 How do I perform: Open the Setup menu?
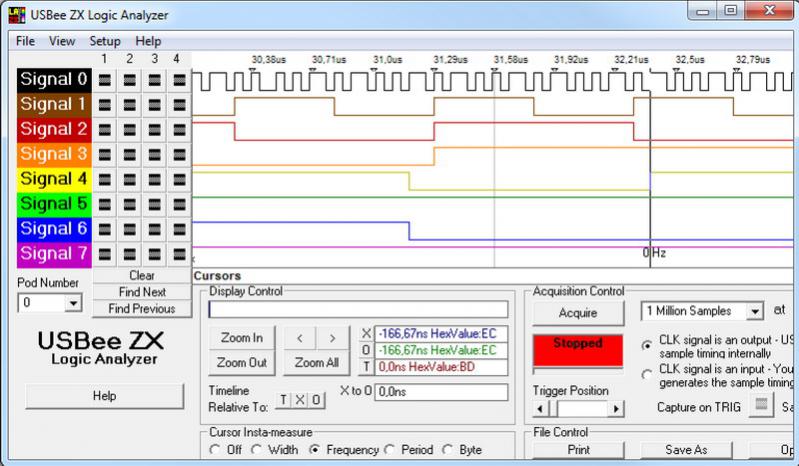[x=104, y=41]
